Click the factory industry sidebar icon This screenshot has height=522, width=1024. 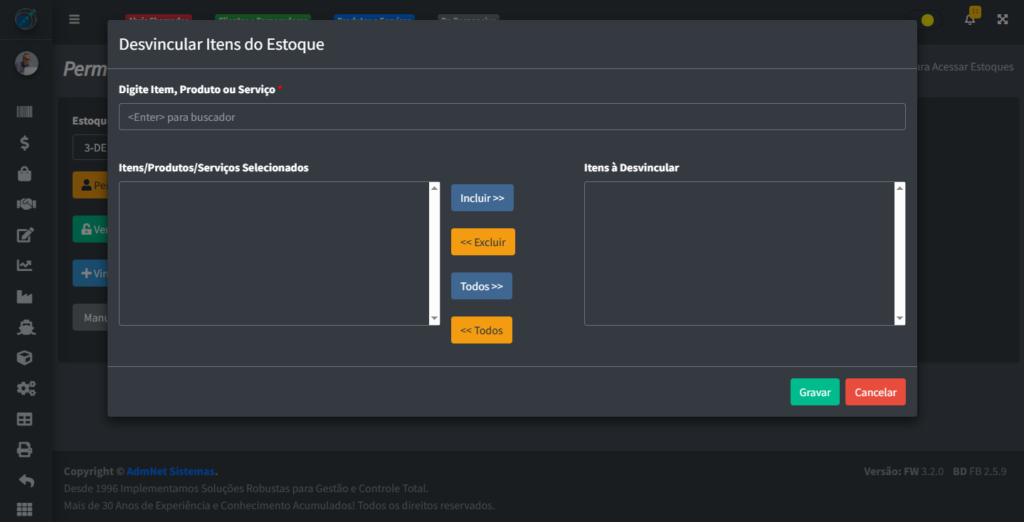pyautogui.click(x=25, y=296)
